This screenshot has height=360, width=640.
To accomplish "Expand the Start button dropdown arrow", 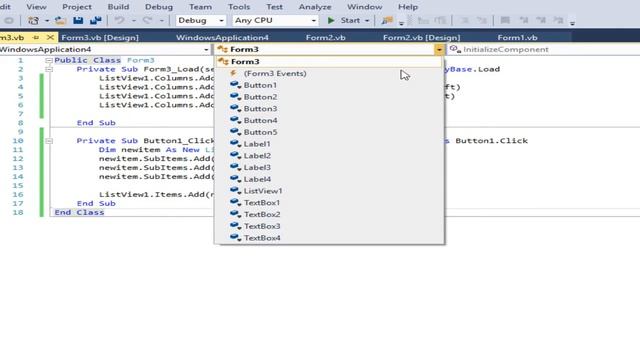I will [367, 21].
